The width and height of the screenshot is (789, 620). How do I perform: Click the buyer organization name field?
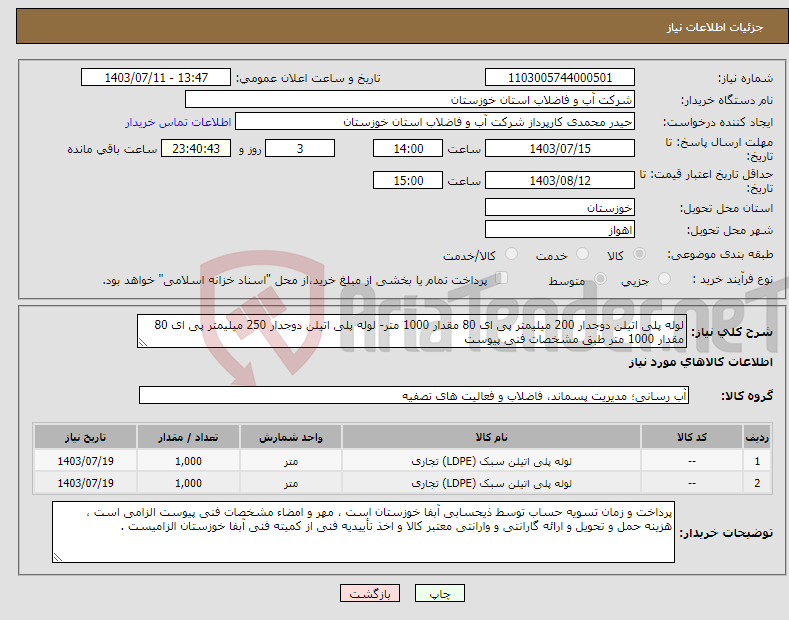(x=410, y=100)
